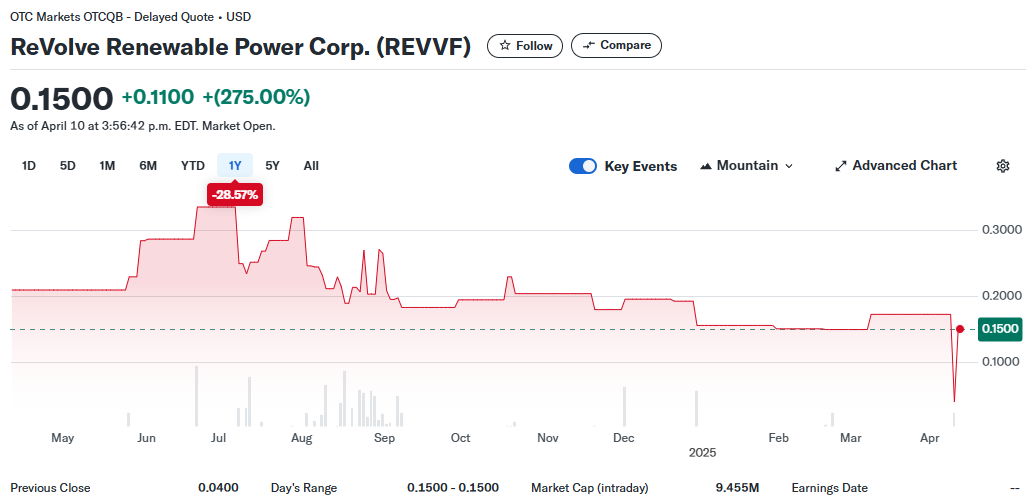
Task: Click the Follow button
Action: (525, 46)
